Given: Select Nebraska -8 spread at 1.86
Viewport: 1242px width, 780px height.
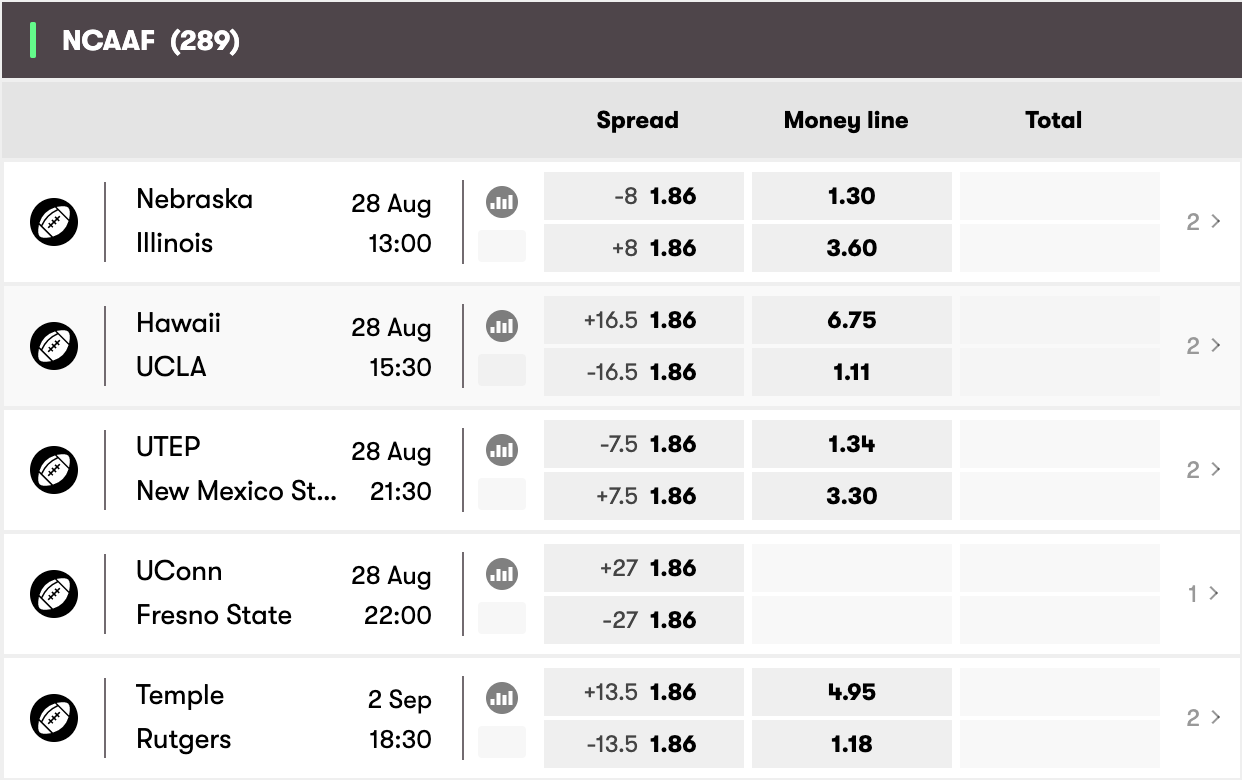Looking at the screenshot, I should 644,196.
